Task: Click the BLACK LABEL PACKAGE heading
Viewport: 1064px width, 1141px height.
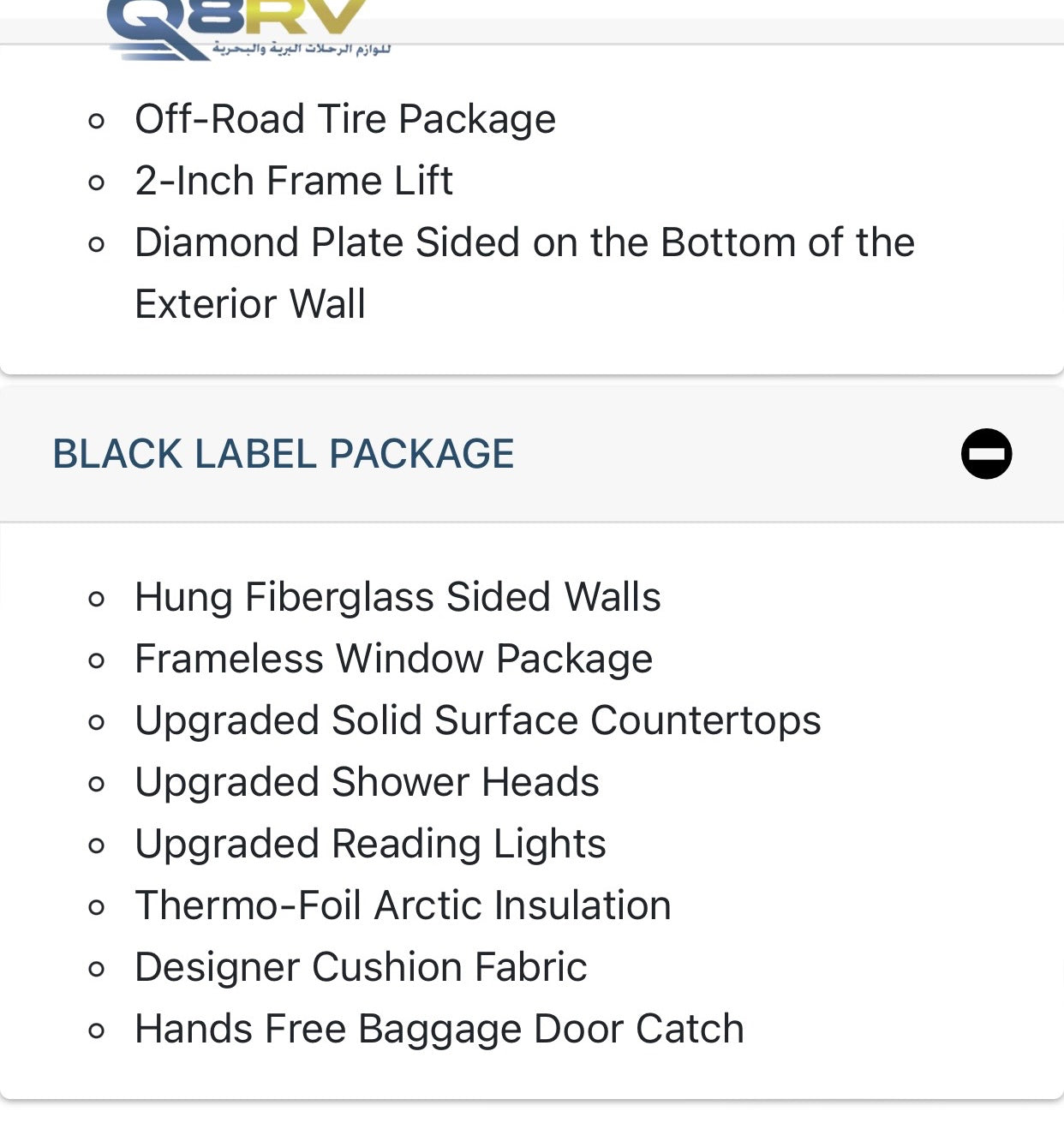Action: (283, 453)
